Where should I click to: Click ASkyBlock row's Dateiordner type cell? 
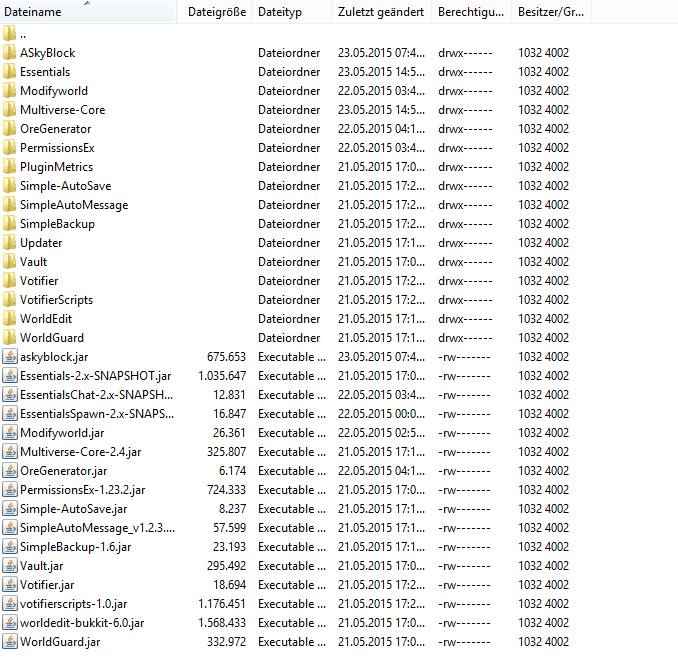[x=289, y=53]
